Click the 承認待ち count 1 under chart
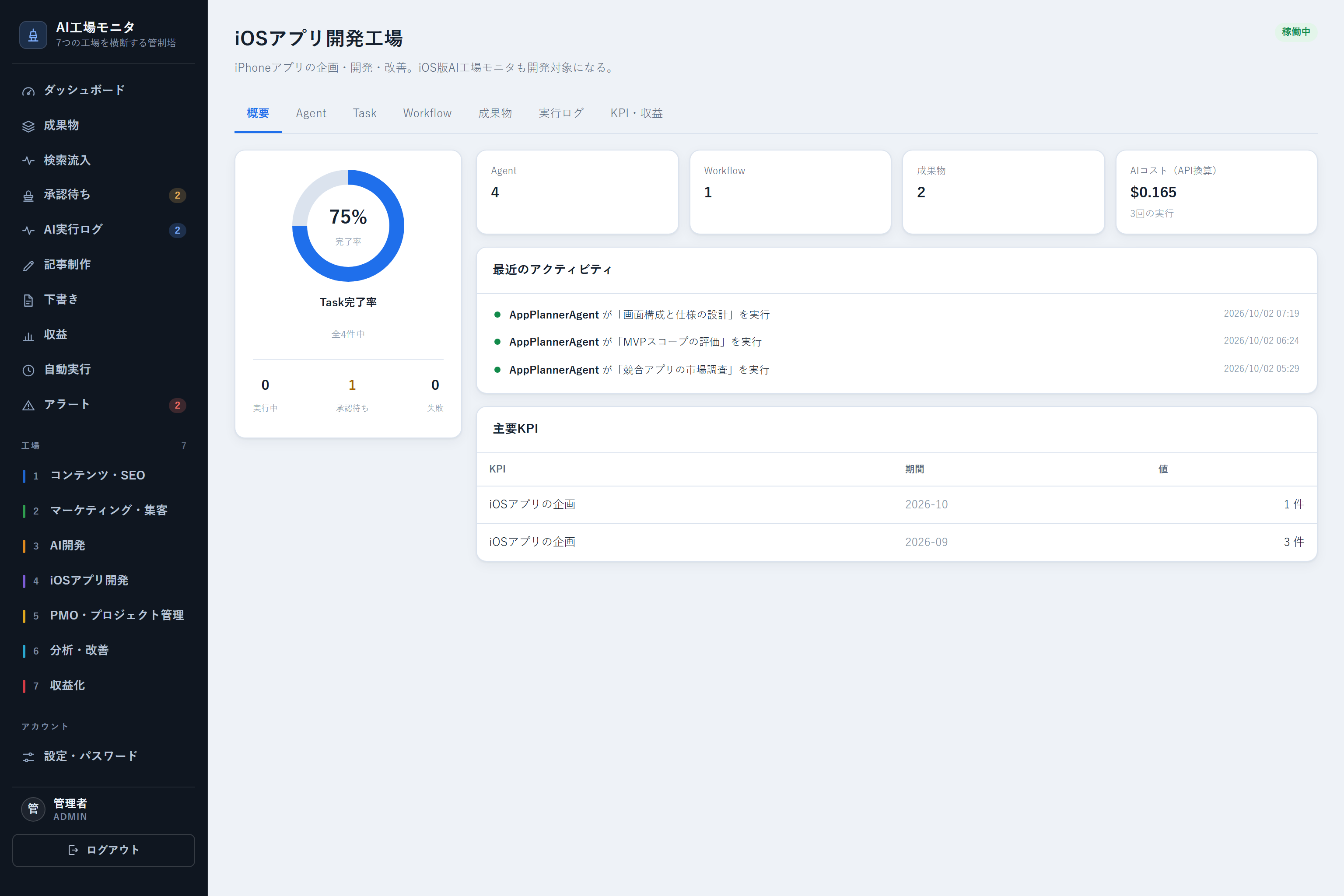This screenshot has height=896, width=1344. [352, 385]
